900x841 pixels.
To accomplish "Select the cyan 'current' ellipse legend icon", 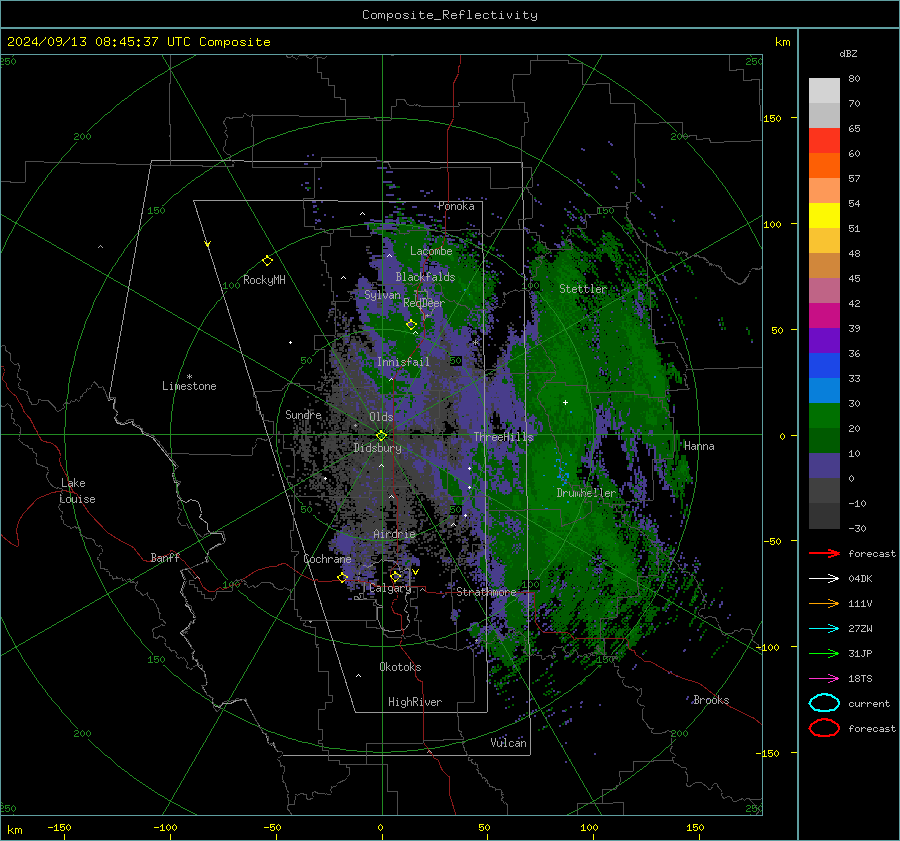I will [824, 703].
